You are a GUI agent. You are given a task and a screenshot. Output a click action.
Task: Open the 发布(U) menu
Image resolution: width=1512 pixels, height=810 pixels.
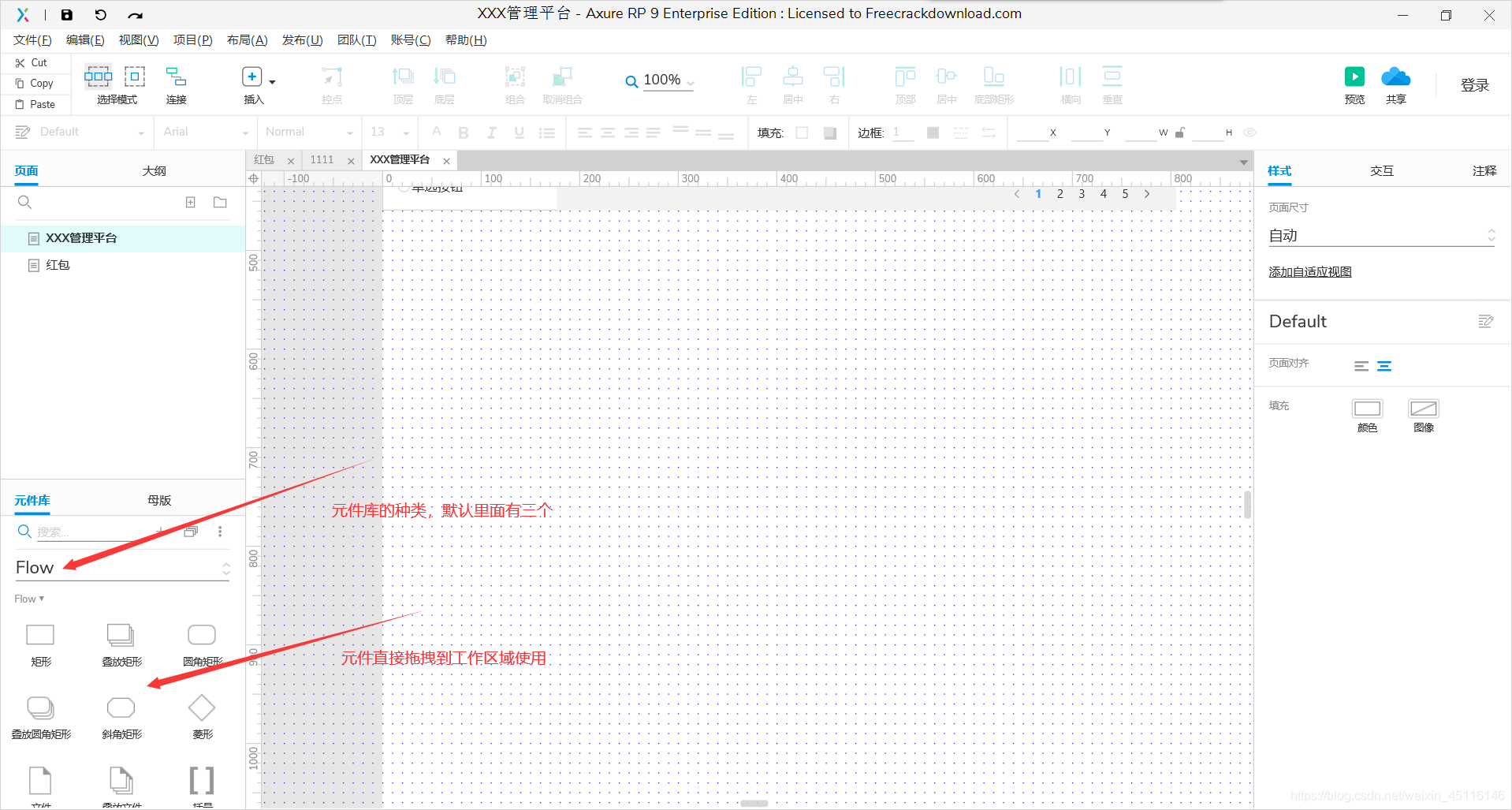(x=302, y=40)
